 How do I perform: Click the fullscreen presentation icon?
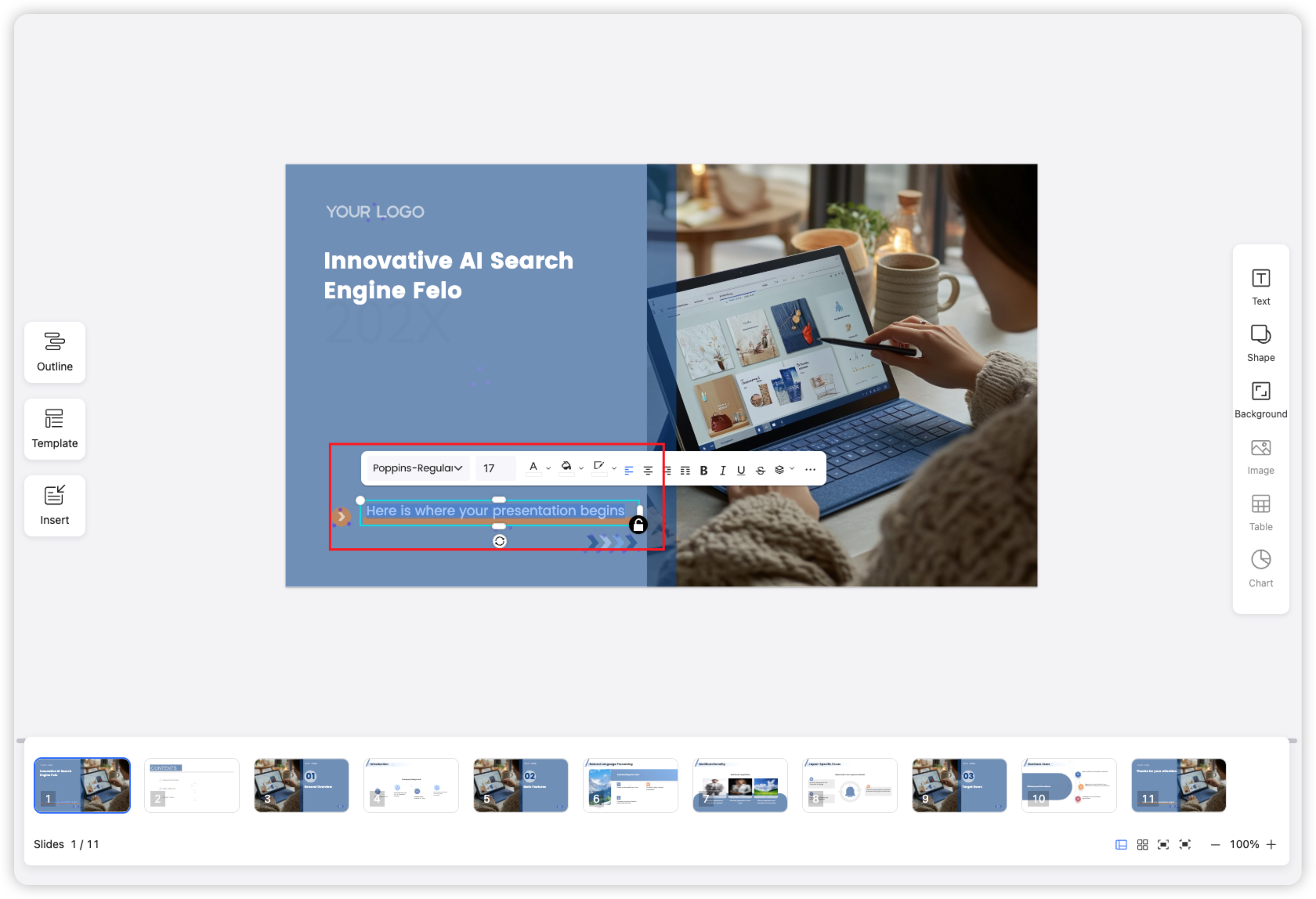(x=1185, y=844)
